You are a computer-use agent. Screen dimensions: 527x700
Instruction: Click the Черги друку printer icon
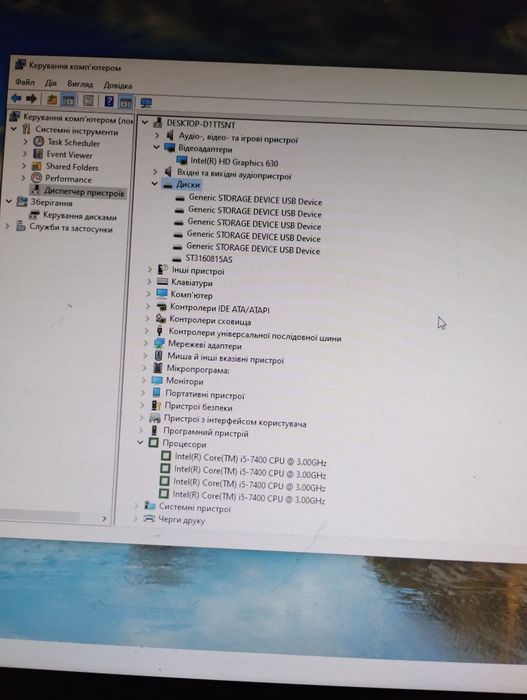click(x=149, y=519)
